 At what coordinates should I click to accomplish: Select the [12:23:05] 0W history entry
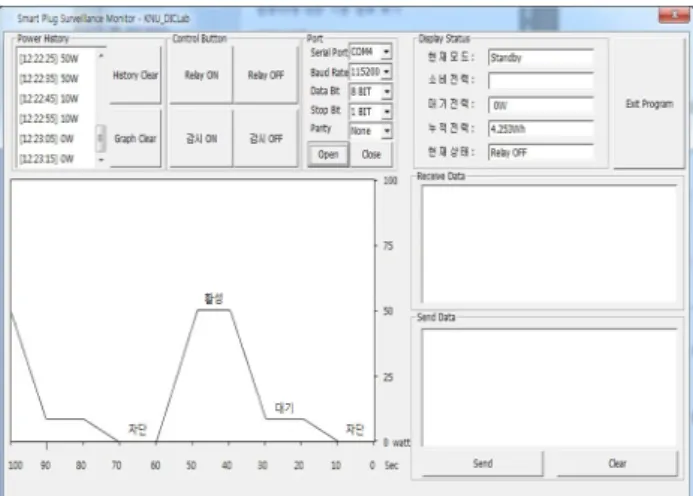click(46, 139)
